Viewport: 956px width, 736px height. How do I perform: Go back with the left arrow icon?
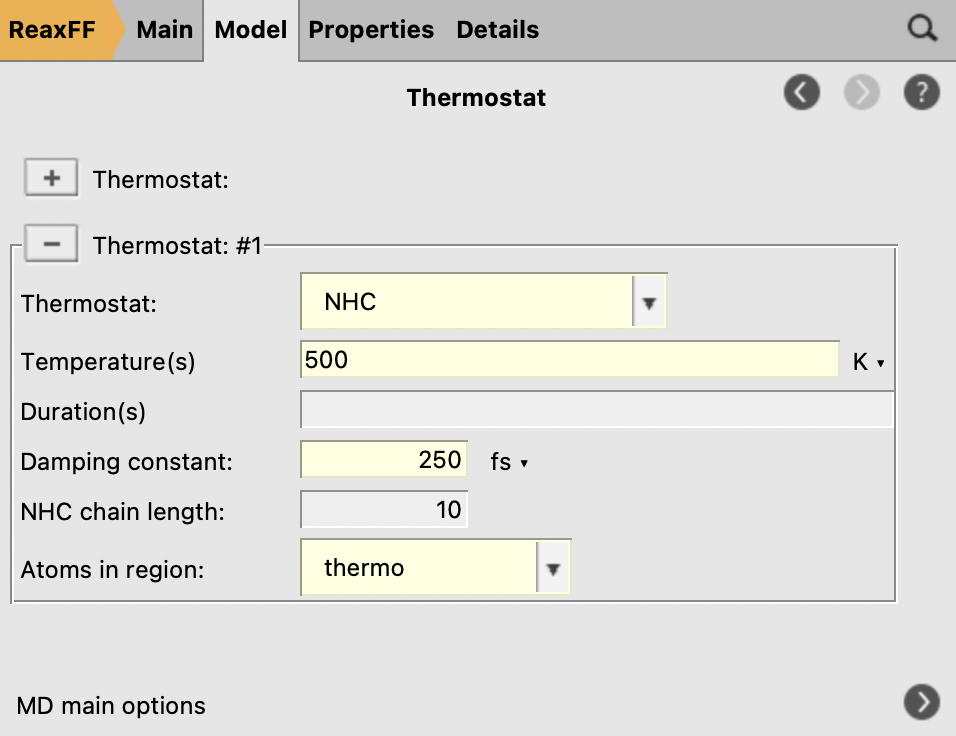[802, 93]
